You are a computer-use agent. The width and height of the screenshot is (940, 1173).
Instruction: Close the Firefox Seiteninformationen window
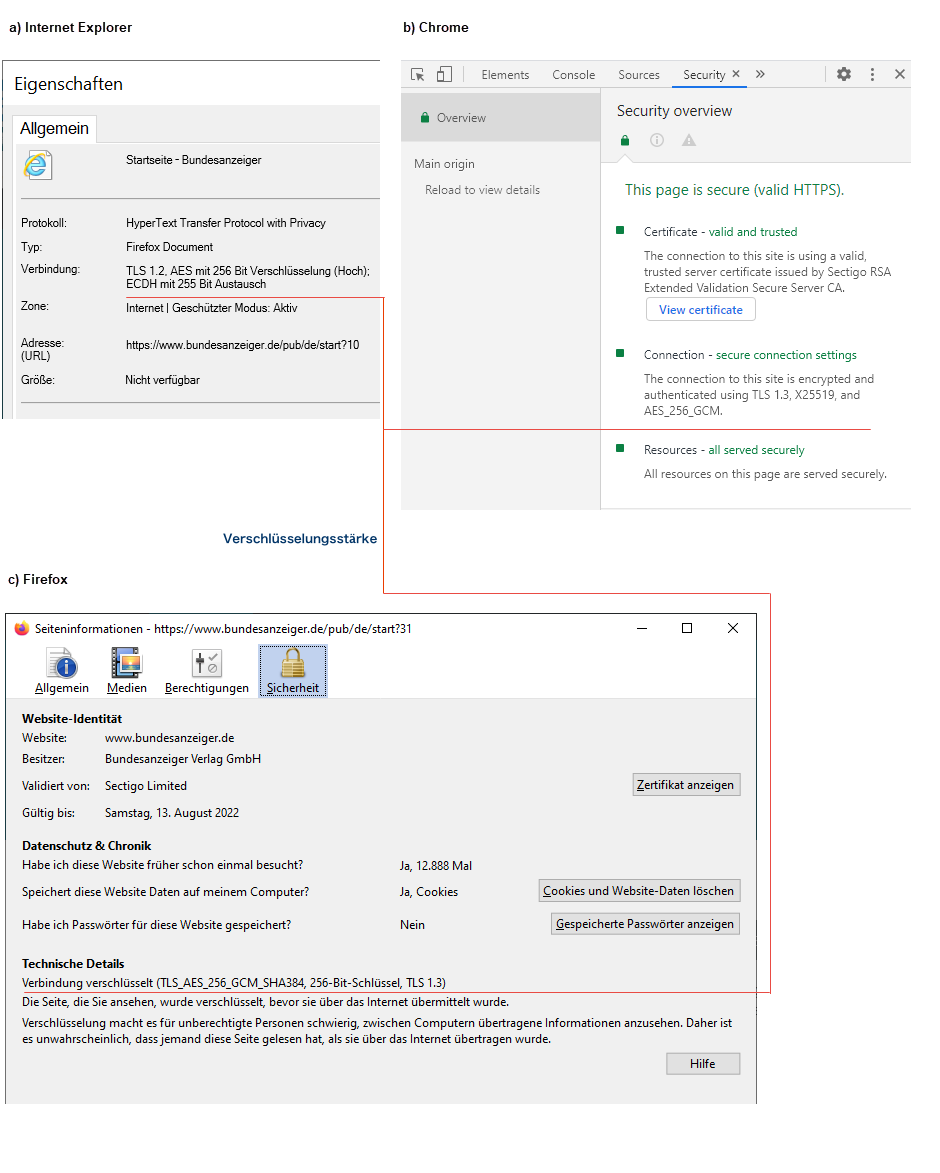click(733, 628)
